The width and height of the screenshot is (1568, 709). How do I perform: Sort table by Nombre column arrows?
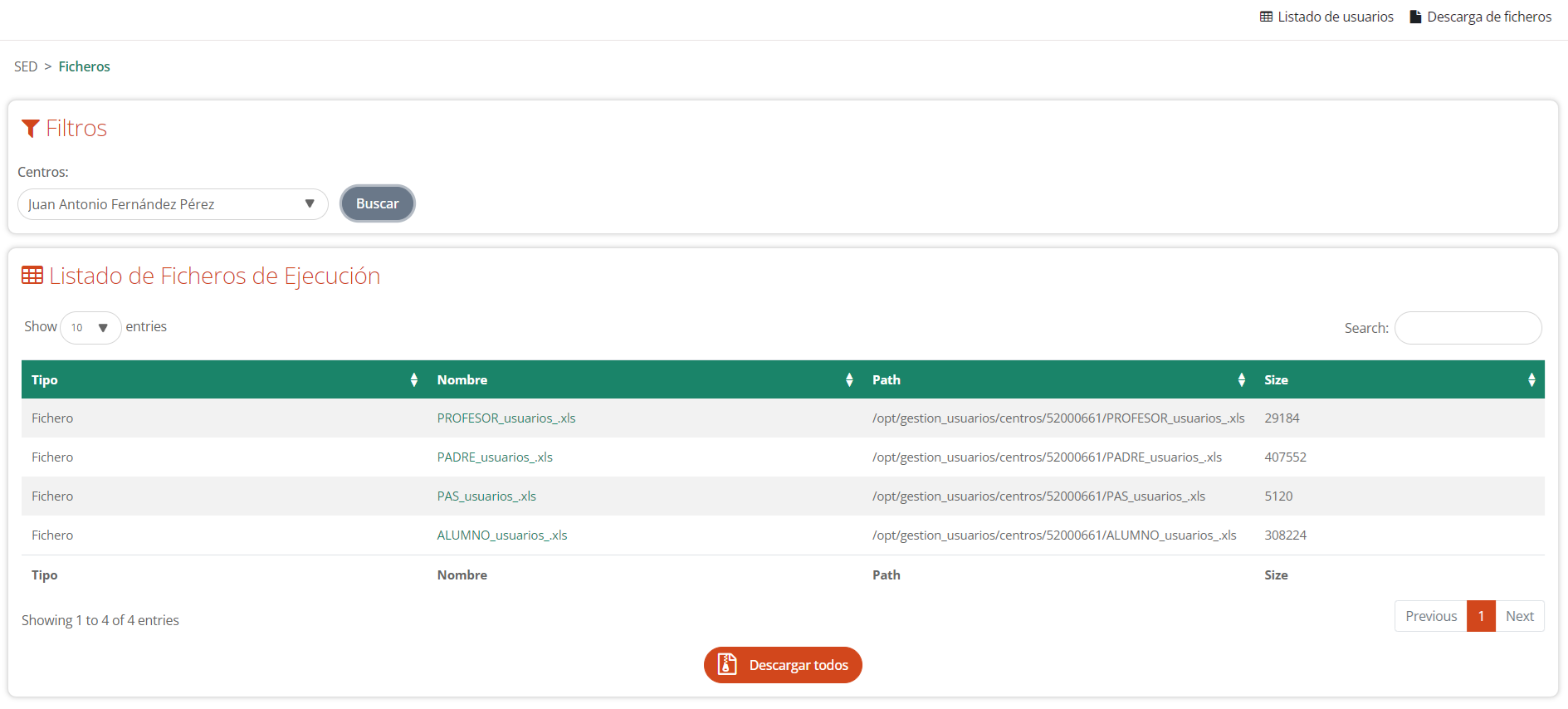click(849, 379)
